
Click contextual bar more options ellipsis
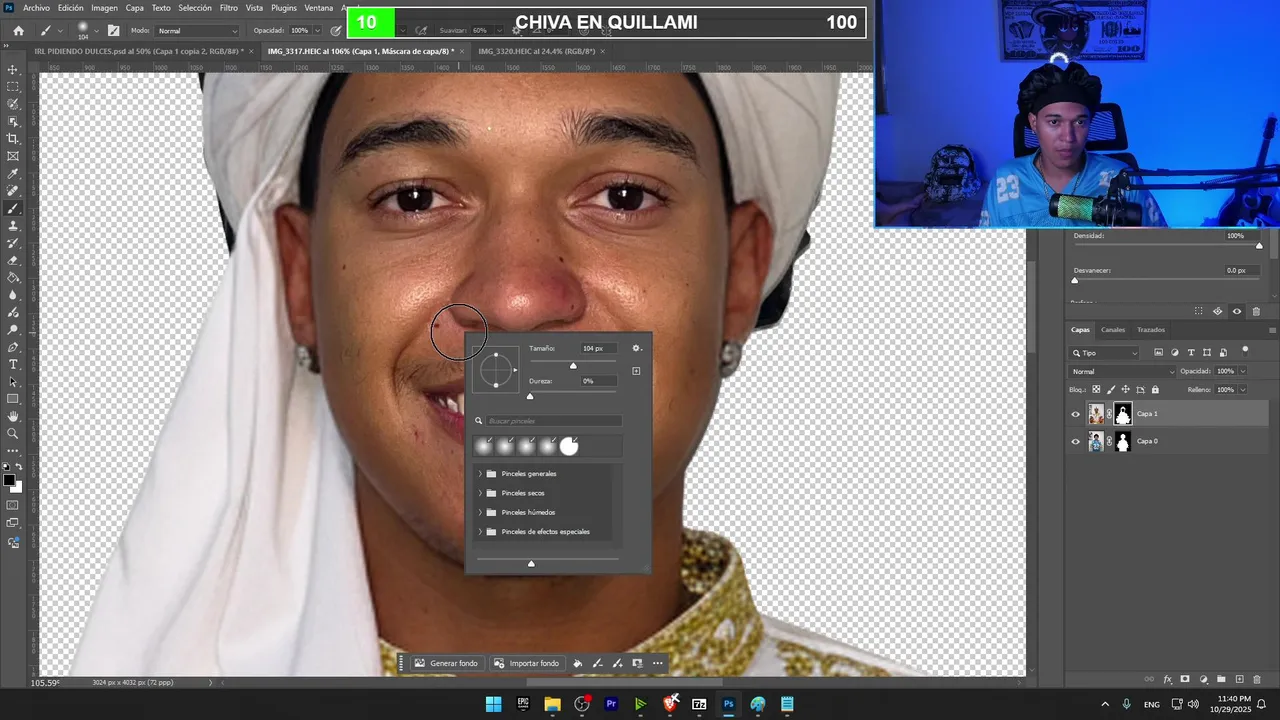tap(657, 663)
